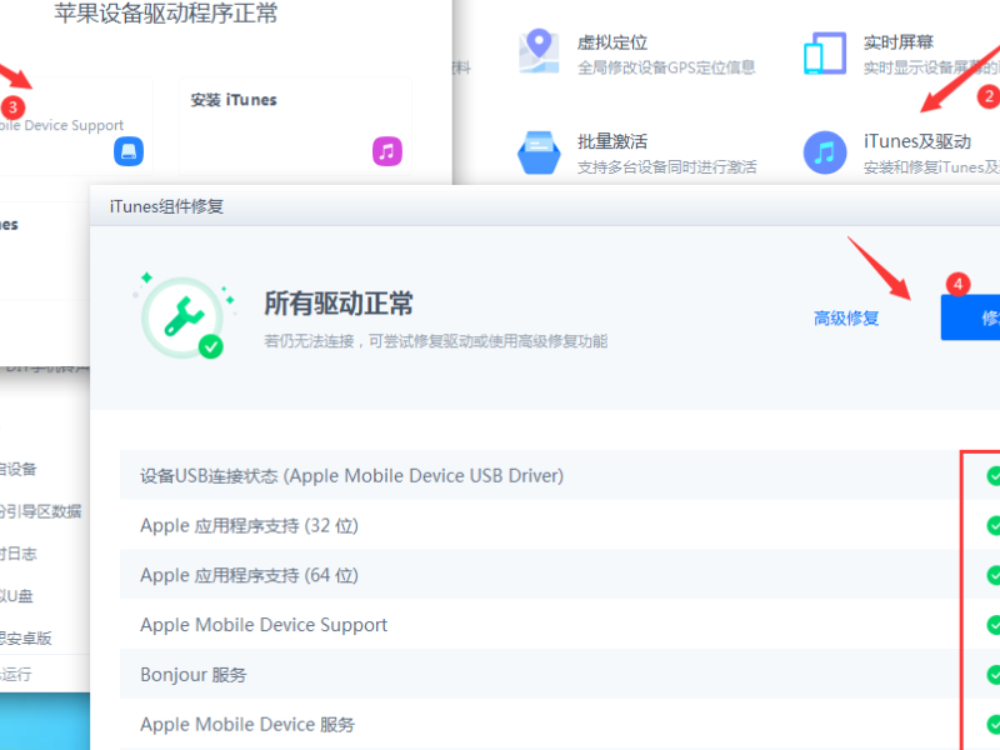The height and width of the screenshot is (750, 1000).
Task: Click the green check for 应用程序支持 (64 位)
Action: click(x=994, y=575)
